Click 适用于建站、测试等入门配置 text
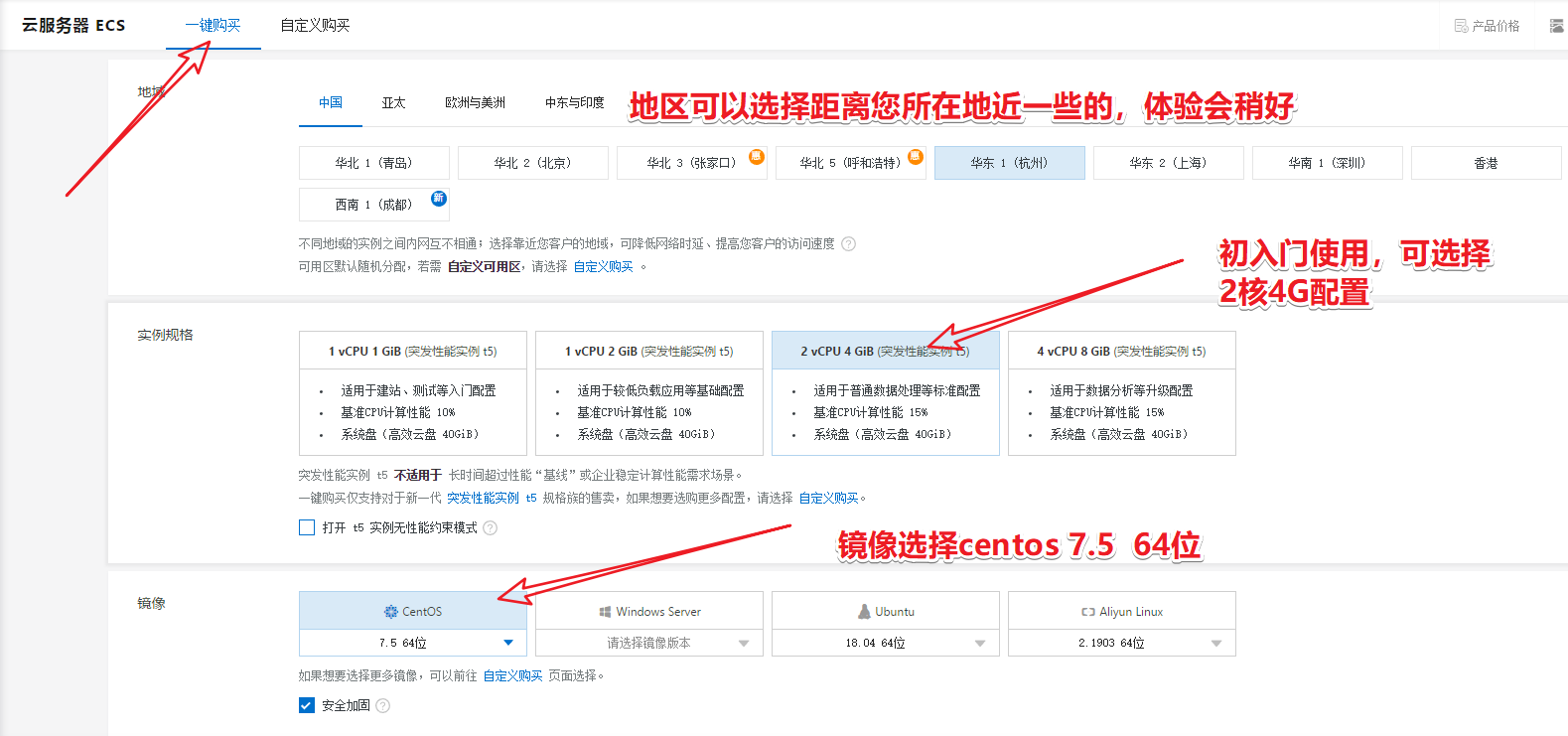Viewport: 1568px width, 736px height. pyautogui.click(x=418, y=390)
